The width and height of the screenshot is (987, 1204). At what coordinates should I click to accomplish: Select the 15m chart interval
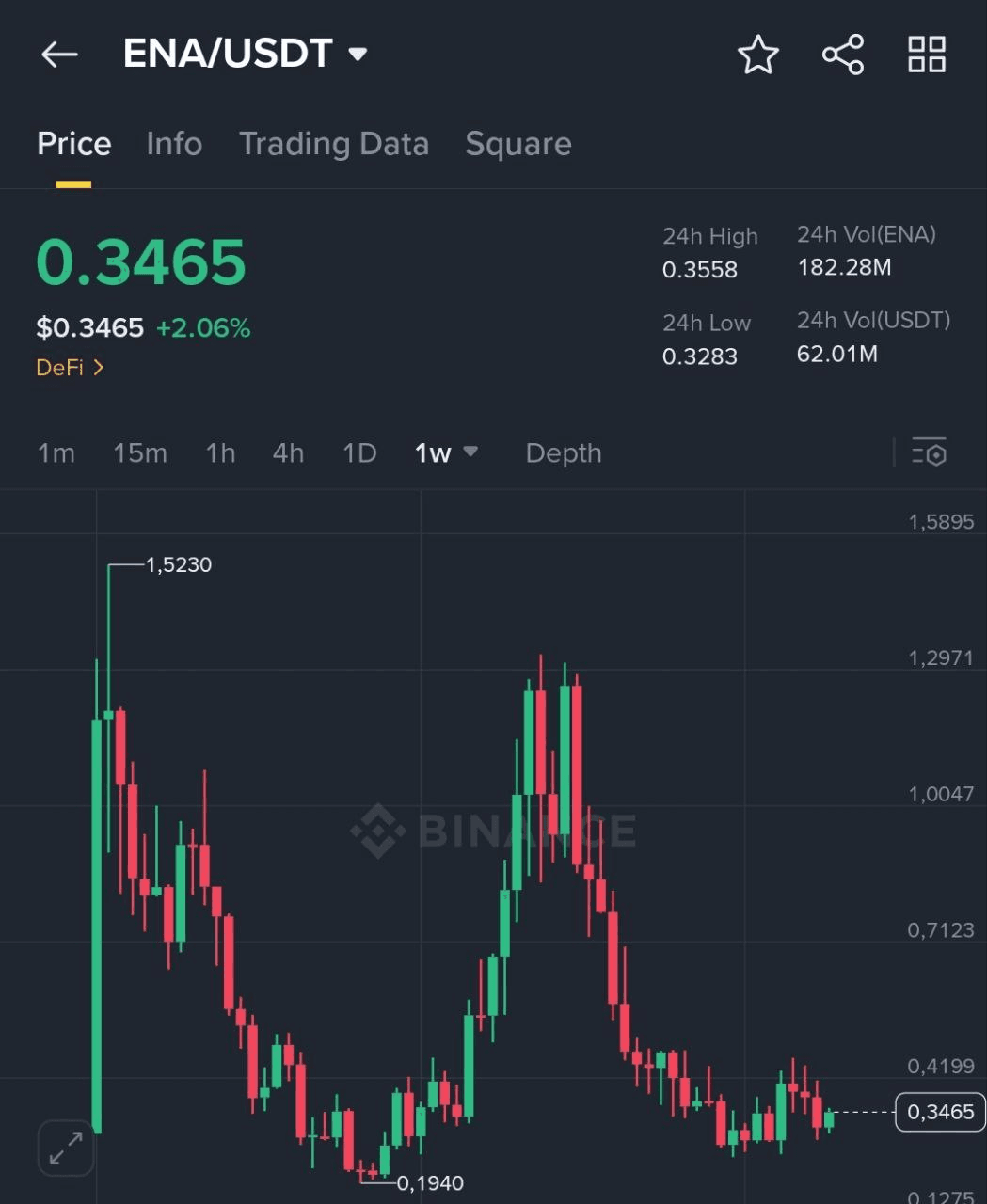point(140,453)
